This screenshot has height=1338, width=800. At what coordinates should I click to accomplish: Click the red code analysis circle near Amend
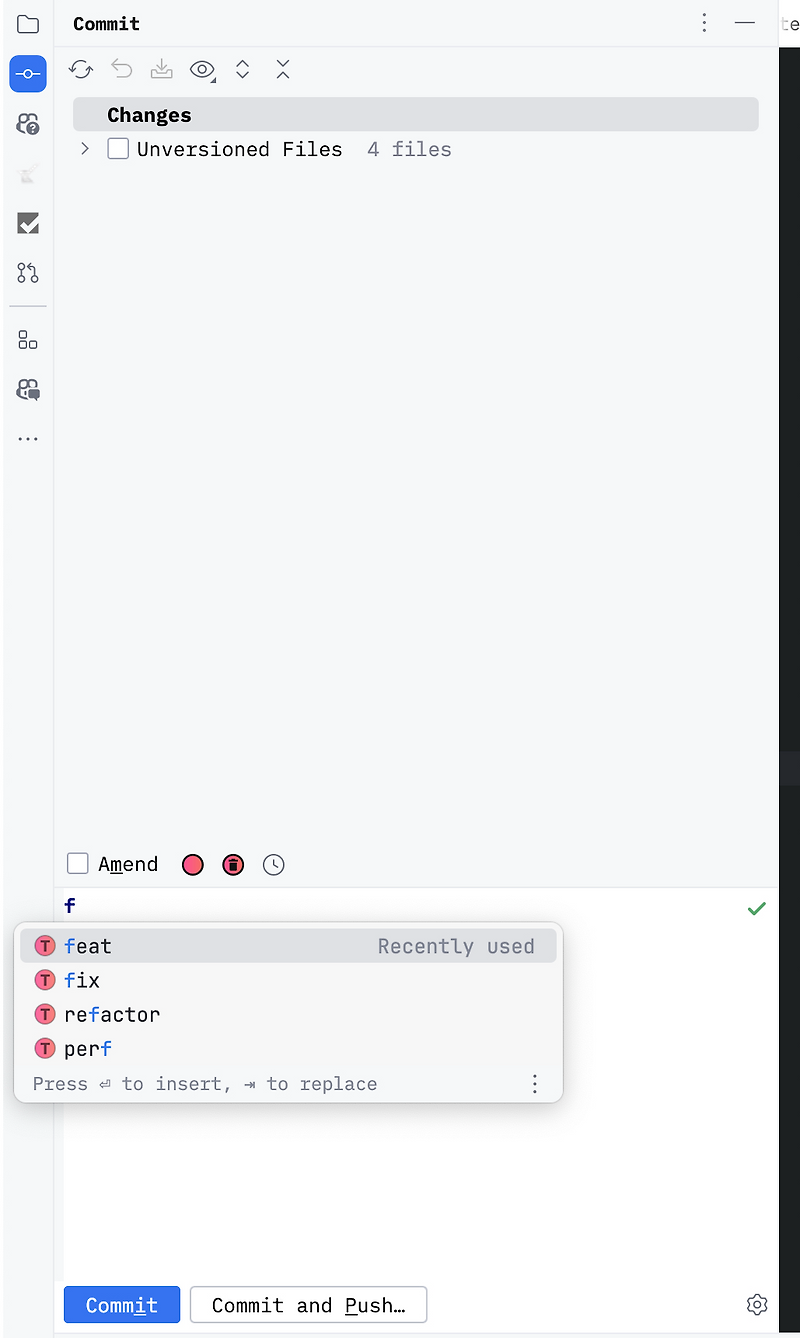coord(192,864)
